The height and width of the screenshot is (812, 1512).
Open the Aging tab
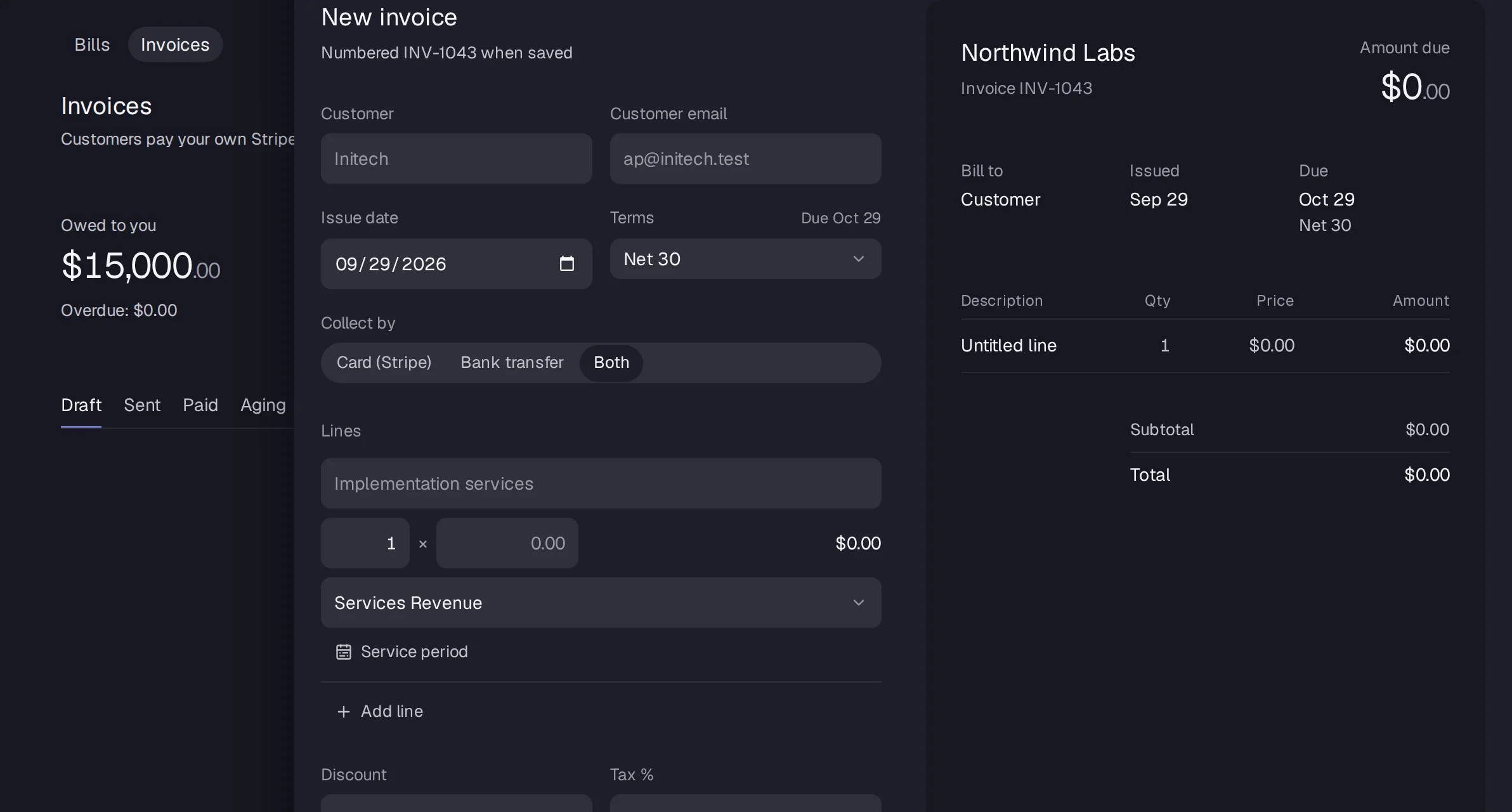tap(263, 405)
